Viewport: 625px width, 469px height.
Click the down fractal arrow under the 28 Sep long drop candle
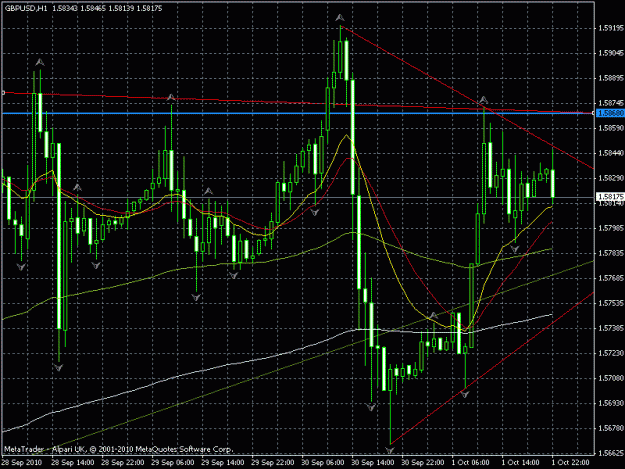click(x=59, y=367)
